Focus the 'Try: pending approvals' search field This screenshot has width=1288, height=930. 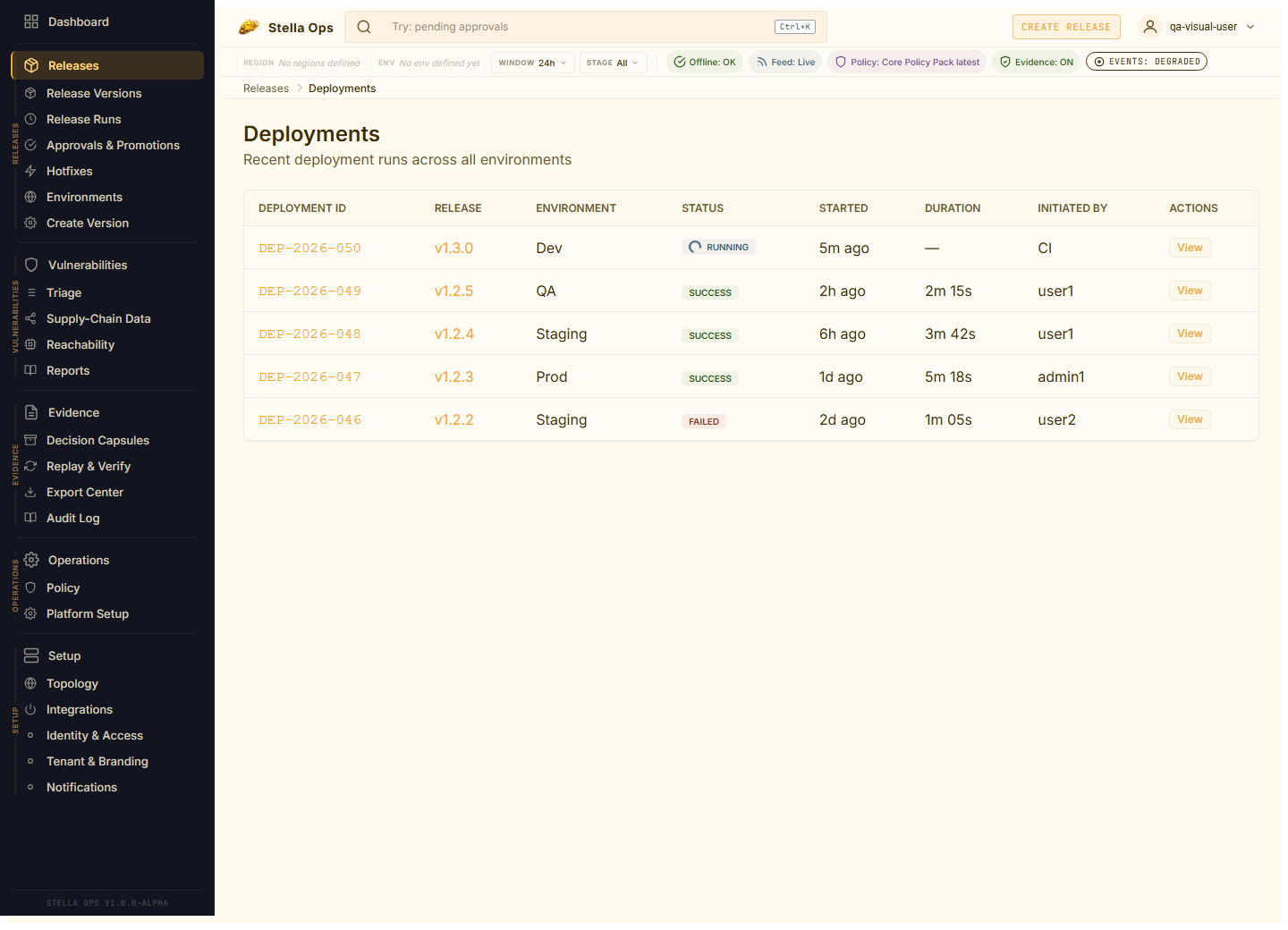(572, 27)
